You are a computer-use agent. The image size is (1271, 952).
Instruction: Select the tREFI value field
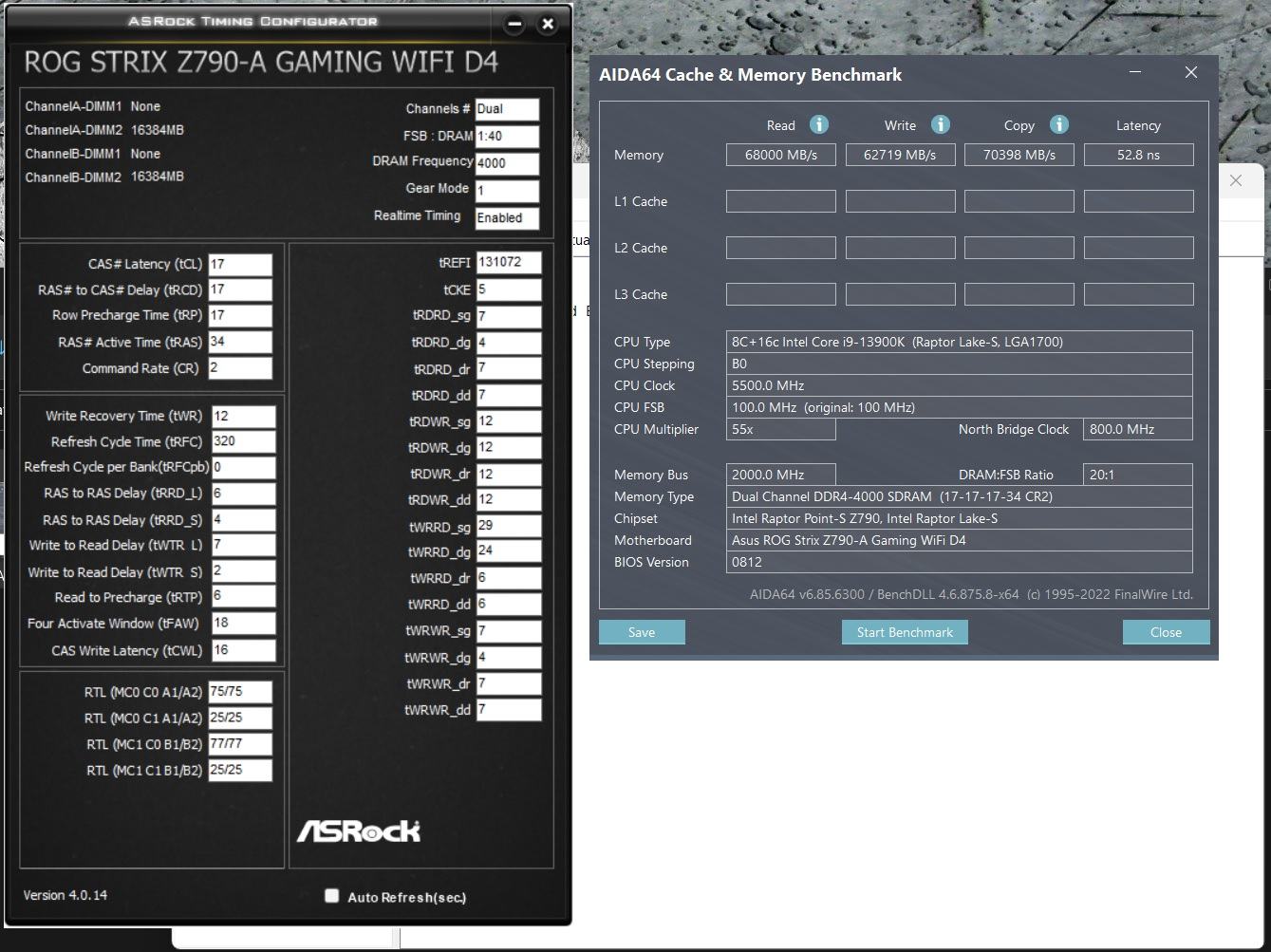[x=509, y=263]
